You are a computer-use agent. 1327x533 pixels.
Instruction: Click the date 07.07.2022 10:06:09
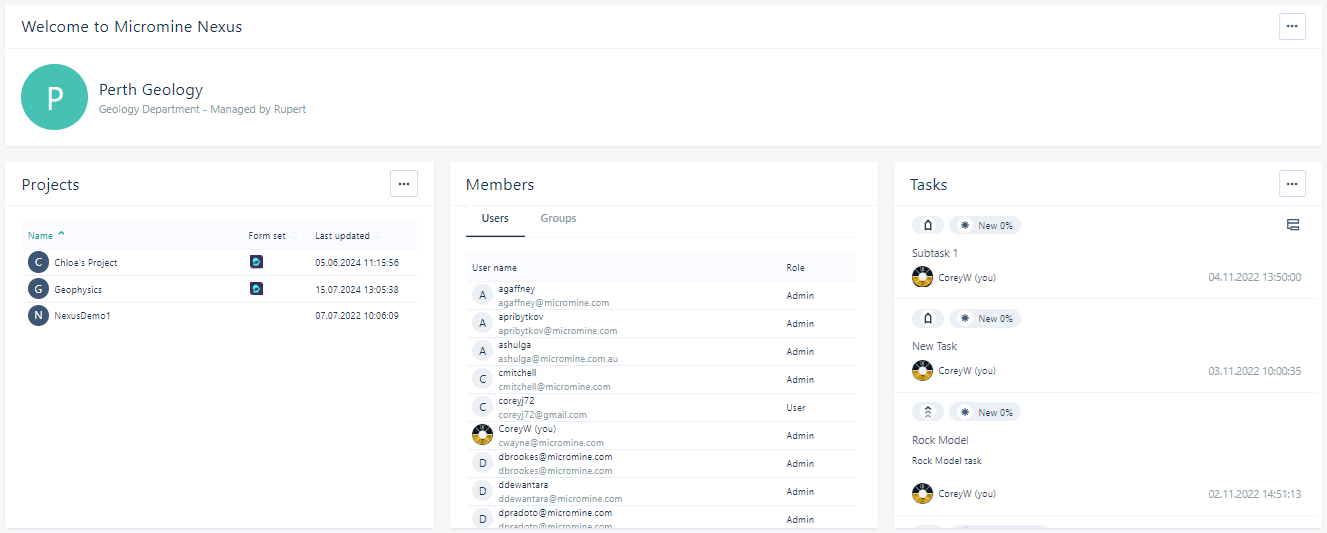click(357, 316)
